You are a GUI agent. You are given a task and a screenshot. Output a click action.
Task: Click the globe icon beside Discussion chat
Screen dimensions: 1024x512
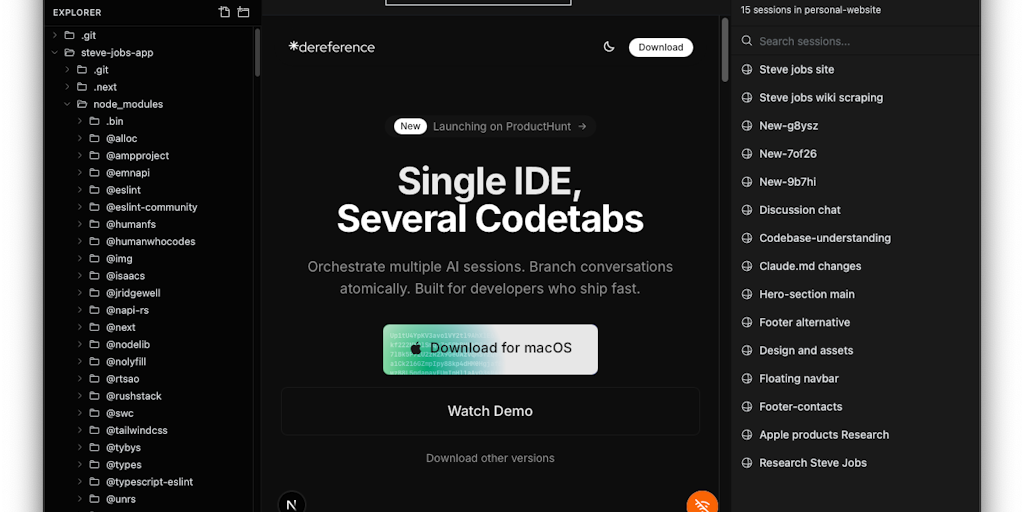(747, 210)
